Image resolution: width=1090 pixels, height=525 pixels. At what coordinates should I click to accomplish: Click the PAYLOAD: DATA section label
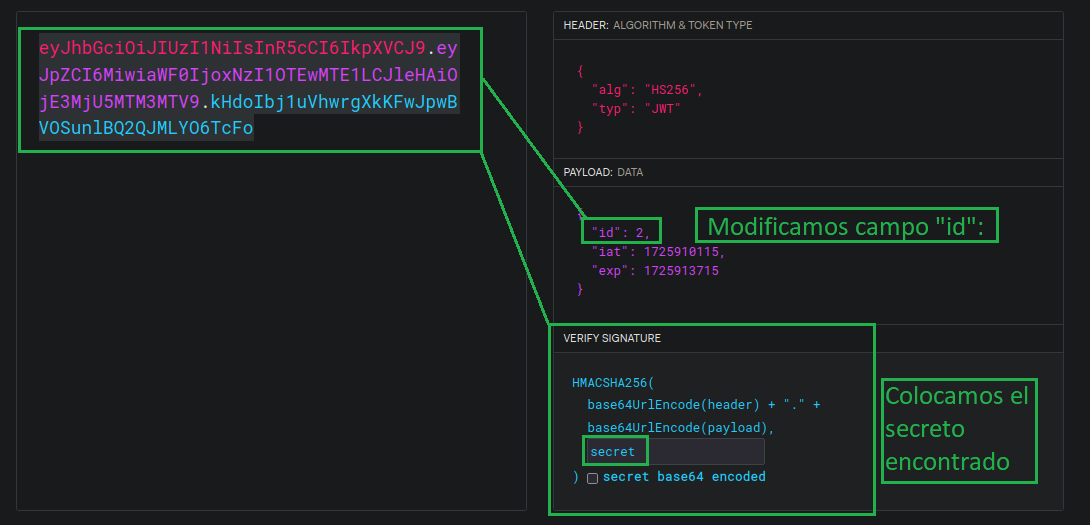(x=603, y=172)
